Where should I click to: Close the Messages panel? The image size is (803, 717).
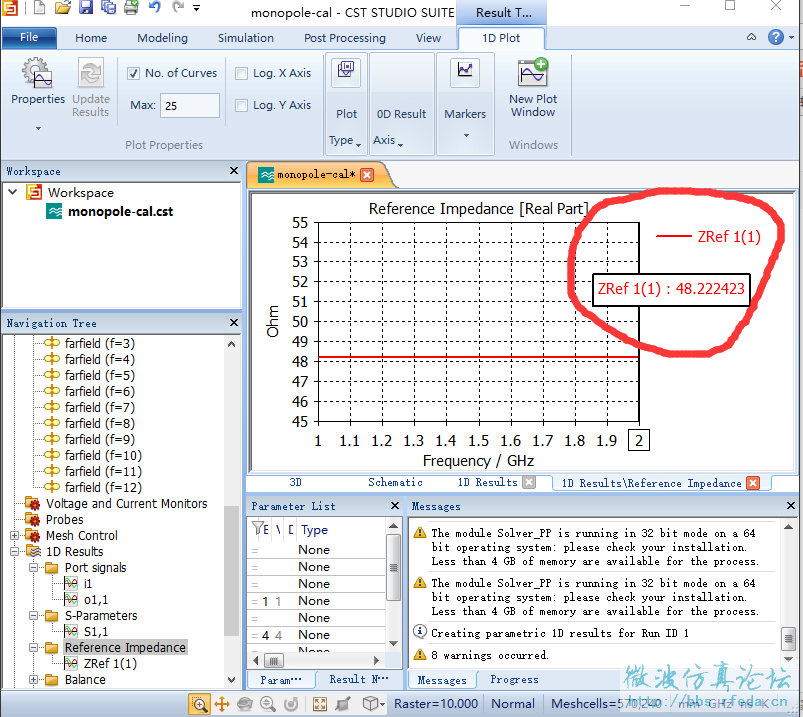791,505
